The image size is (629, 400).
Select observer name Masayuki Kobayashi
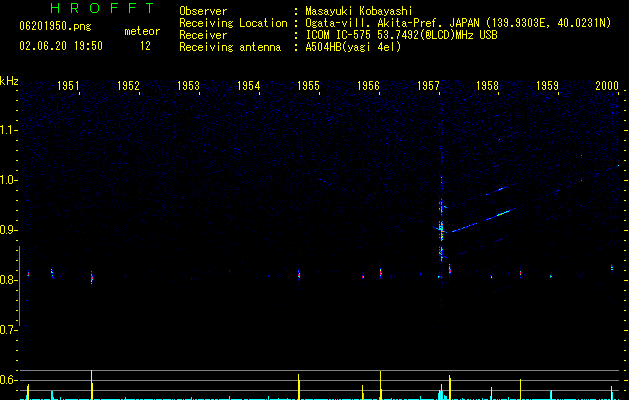click(359, 11)
